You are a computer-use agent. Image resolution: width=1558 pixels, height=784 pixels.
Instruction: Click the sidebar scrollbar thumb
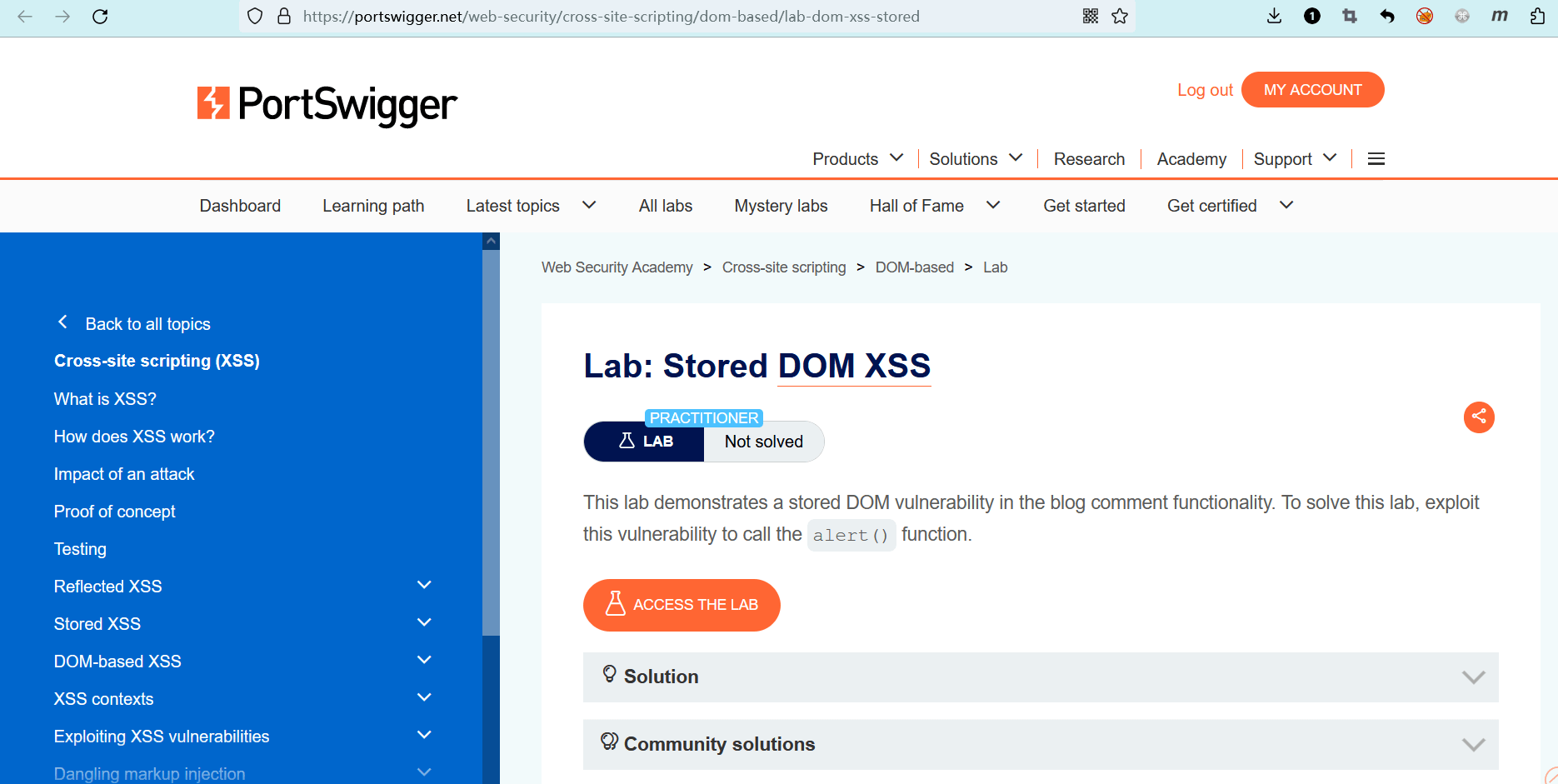[x=492, y=443]
